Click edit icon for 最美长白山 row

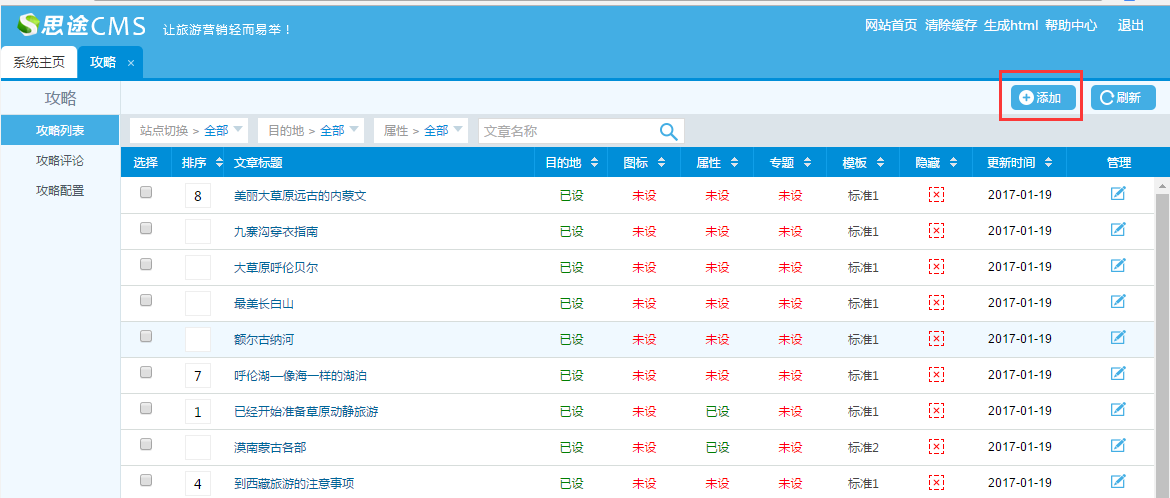pos(1118,302)
